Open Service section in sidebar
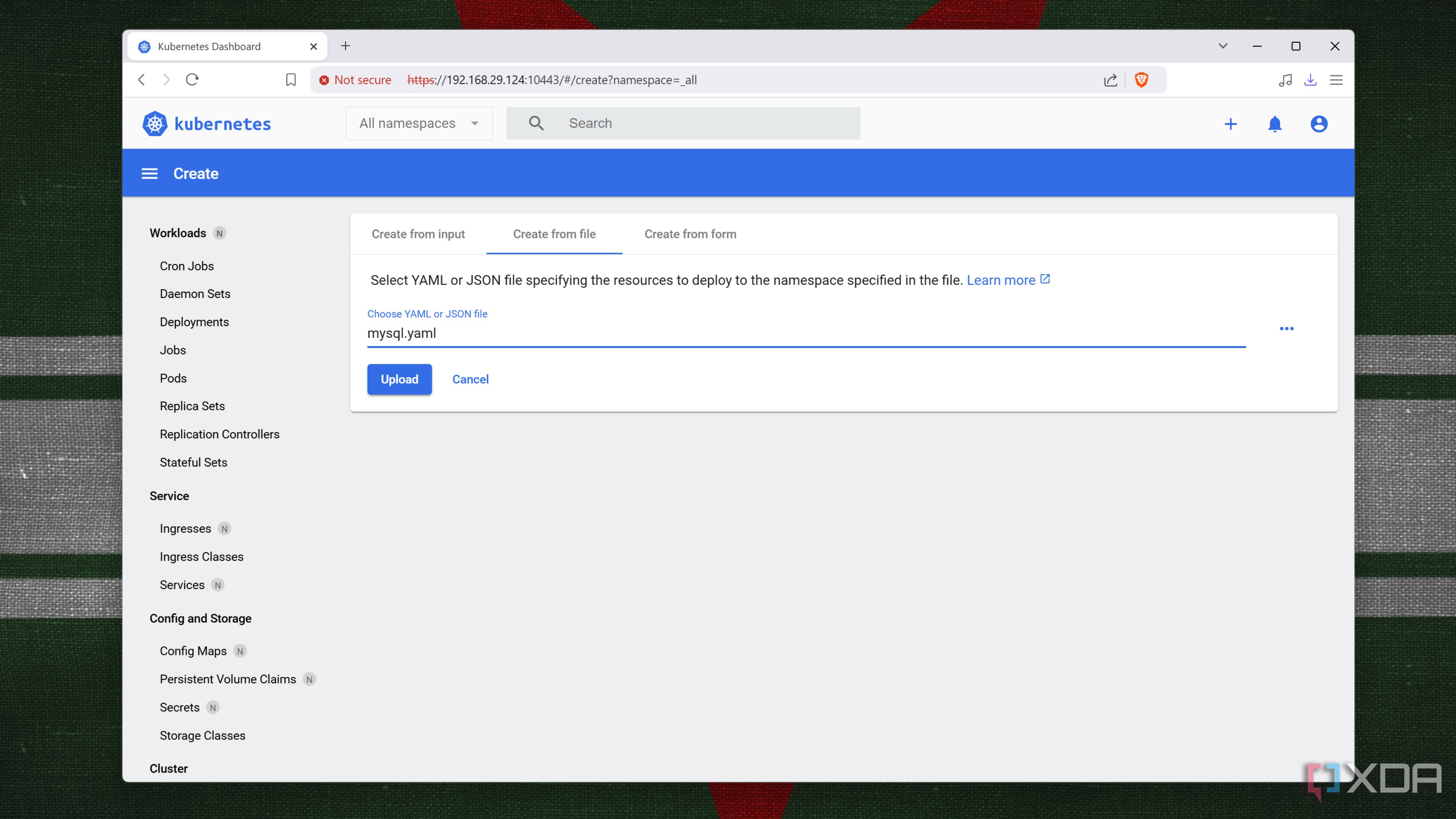The width and height of the screenshot is (1456, 819). click(x=169, y=496)
